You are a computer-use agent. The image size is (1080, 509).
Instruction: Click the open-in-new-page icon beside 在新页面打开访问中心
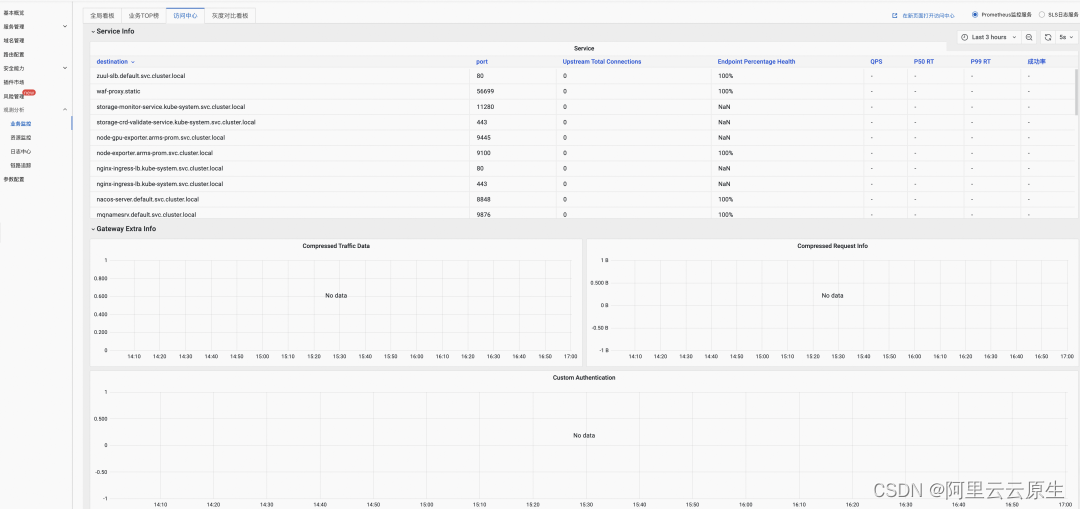(895, 15)
